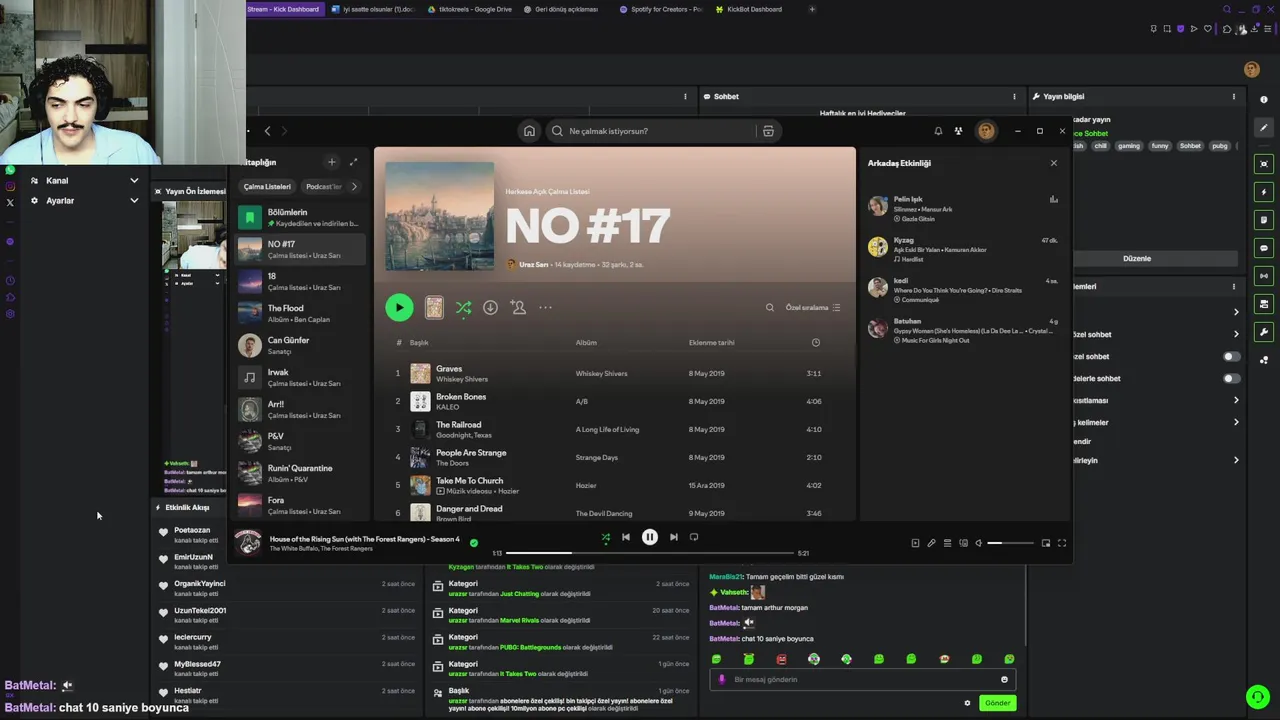Open the Spotify friends activity icon

click(958, 131)
